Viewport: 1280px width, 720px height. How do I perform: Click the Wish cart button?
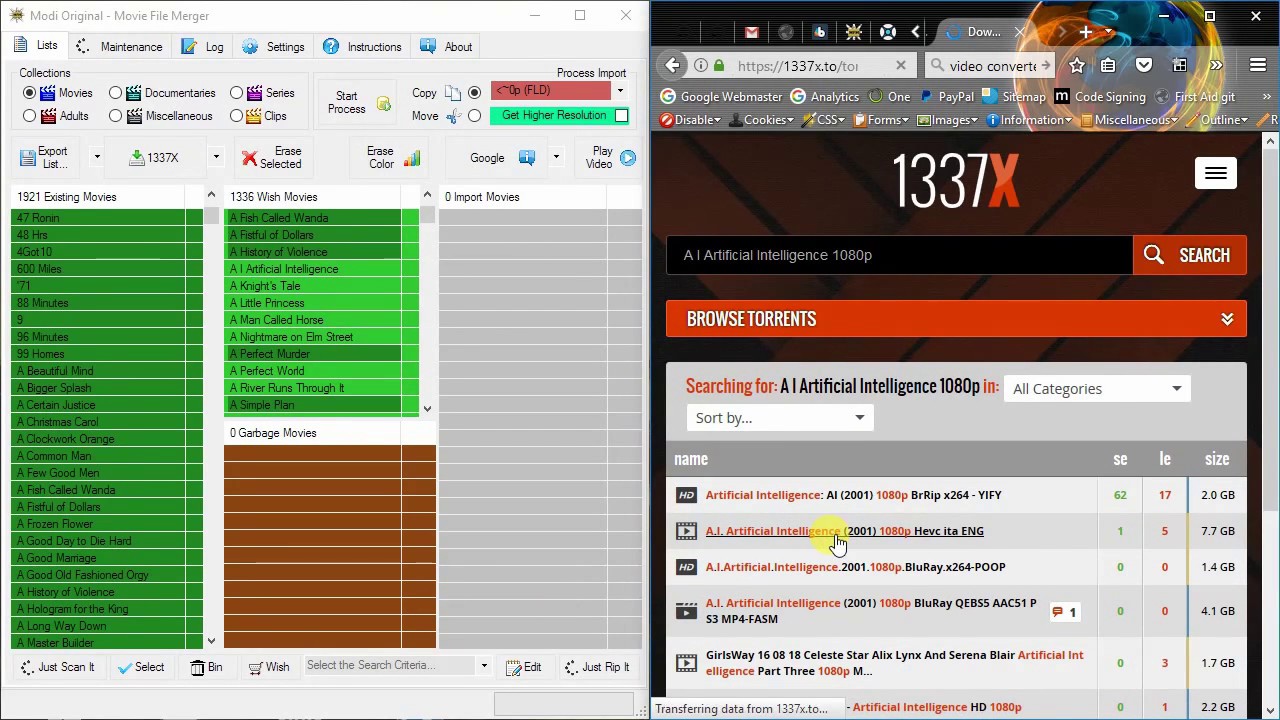[269, 667]
